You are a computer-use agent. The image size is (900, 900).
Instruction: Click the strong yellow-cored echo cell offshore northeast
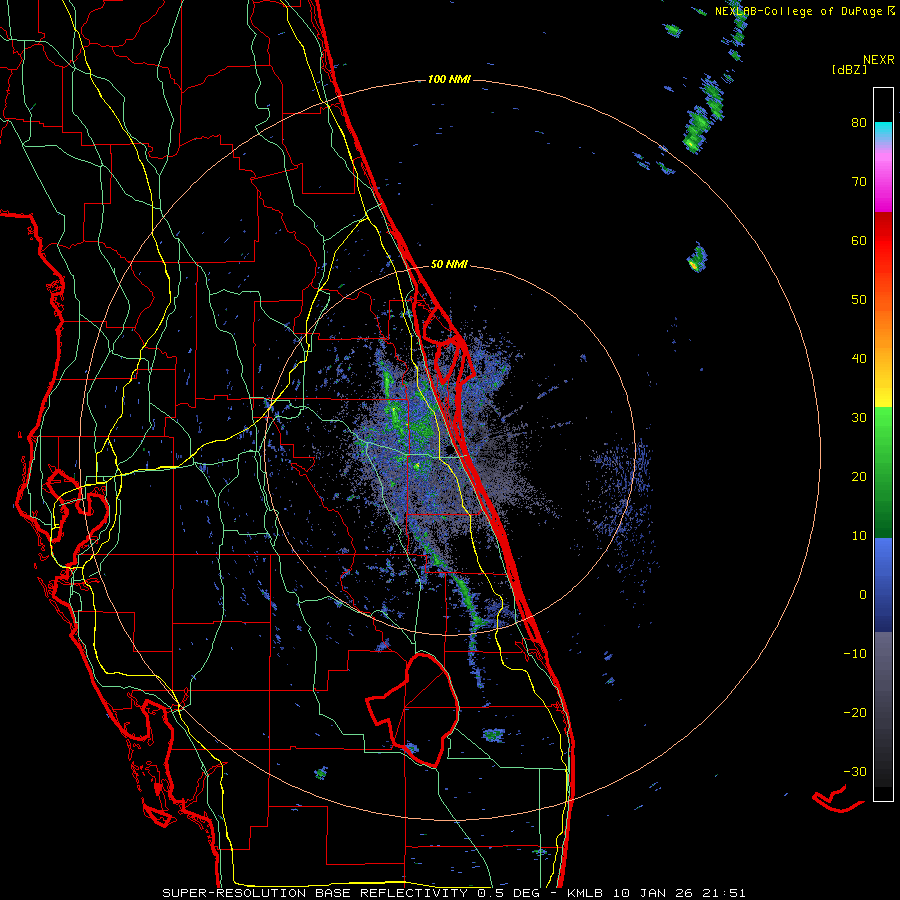click(697, 258)
